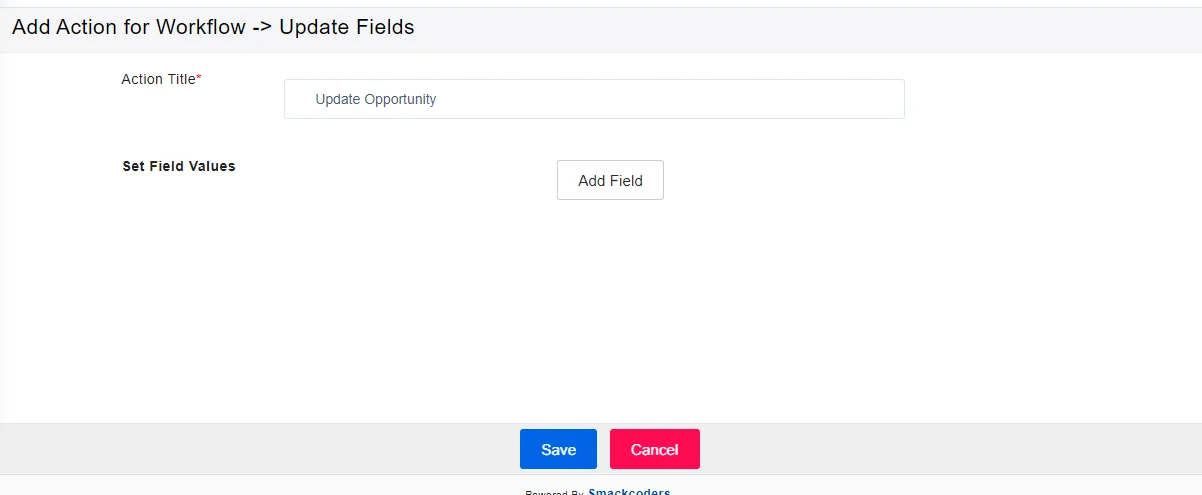Viewport: 1202px width, 495px height.
Task: Place cursor in "Update Opportunity" text
Action: [376, 100]
